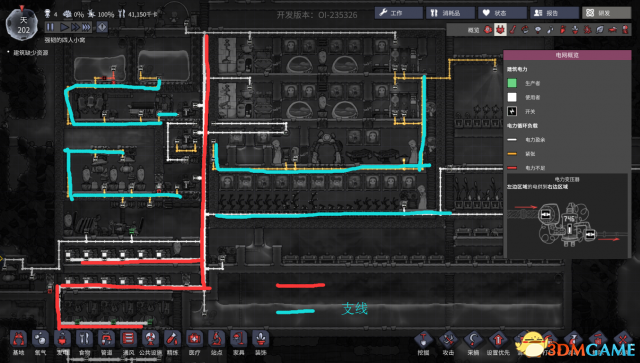
Task: Open the 研发 research screen
Action: (x=606, y=13)
